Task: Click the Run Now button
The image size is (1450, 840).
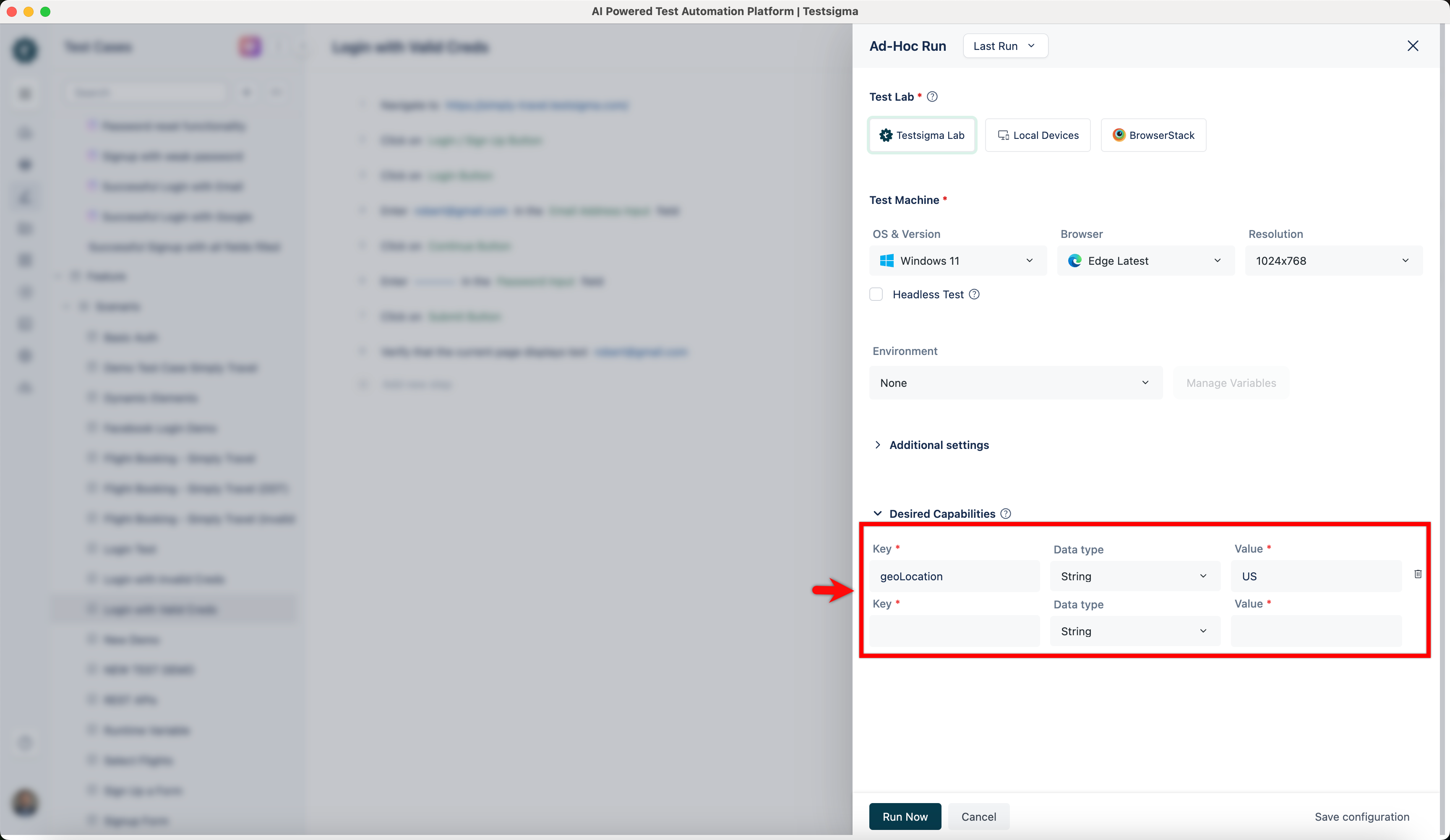Action: pyautogui.click(x=905, y=817)
